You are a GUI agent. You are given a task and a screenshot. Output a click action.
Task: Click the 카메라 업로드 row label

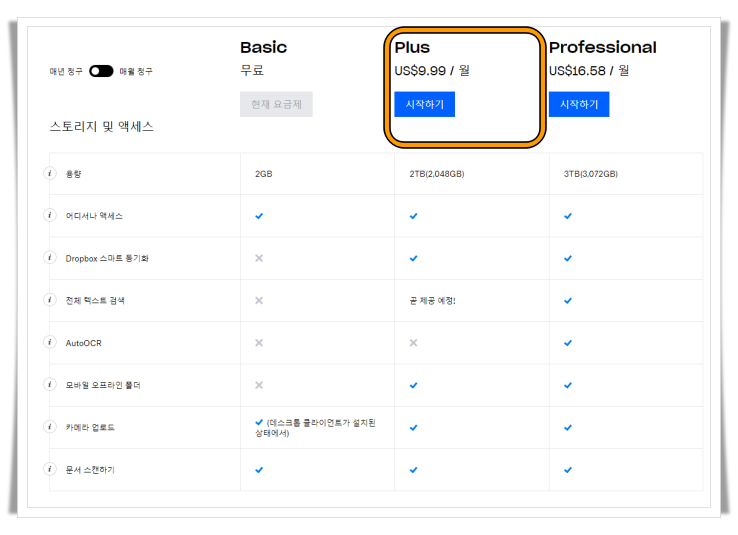(x=90, y=428)
